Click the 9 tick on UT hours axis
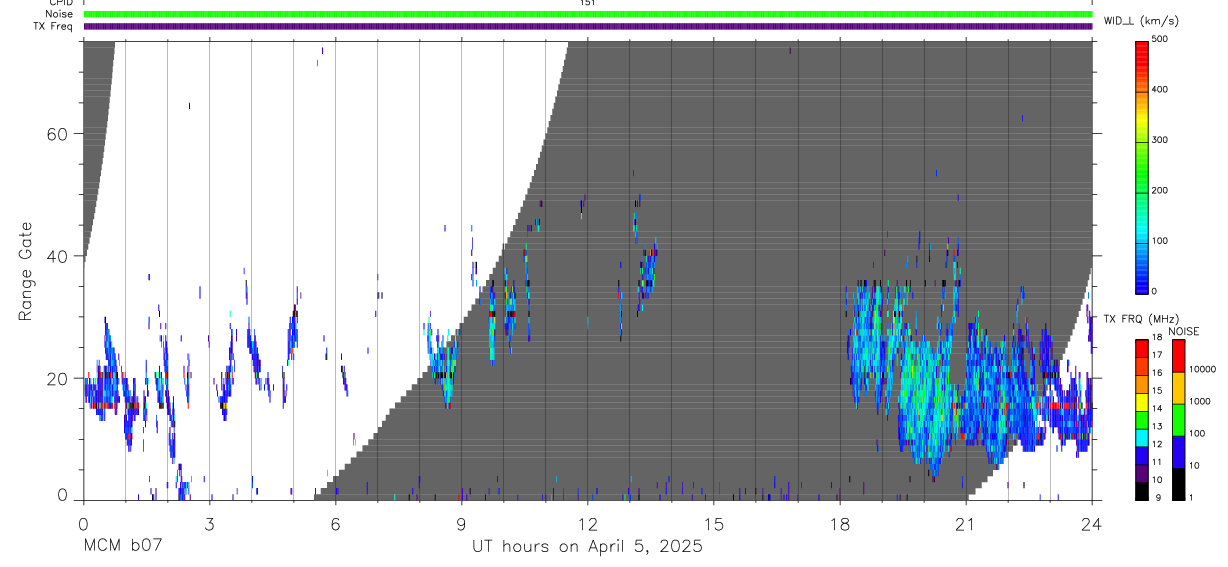The image size is (1228, 567). [461, 523]
